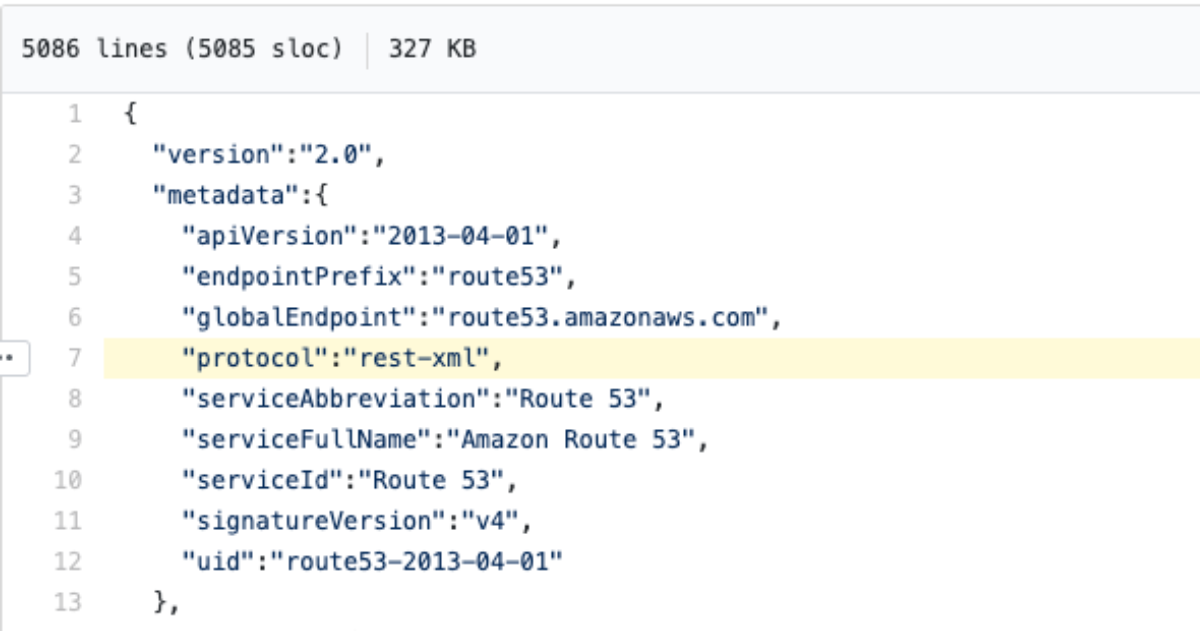
Task: Click the "5086 lines (5085 sloc)" file info
Action: (x=182, y=48)
